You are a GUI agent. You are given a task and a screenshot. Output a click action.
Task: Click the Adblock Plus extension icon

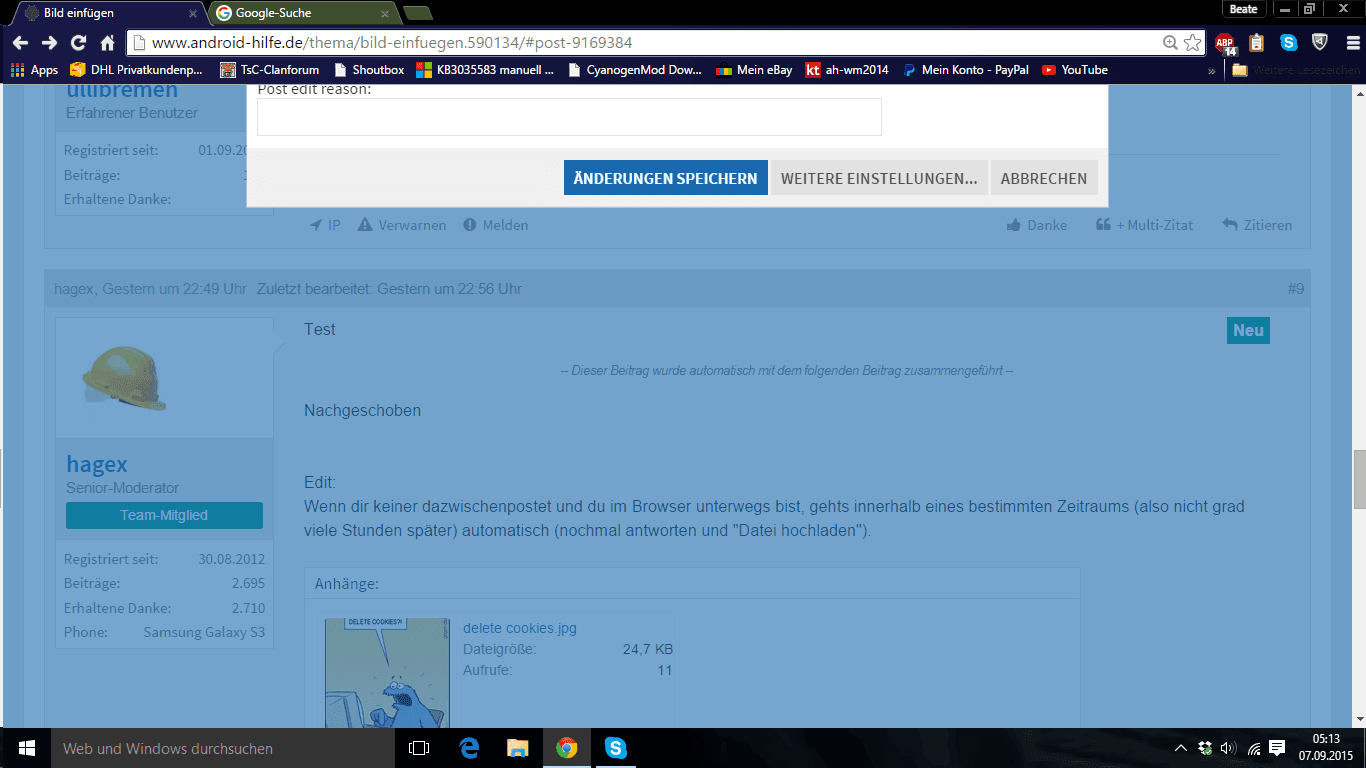[1225, 43]
